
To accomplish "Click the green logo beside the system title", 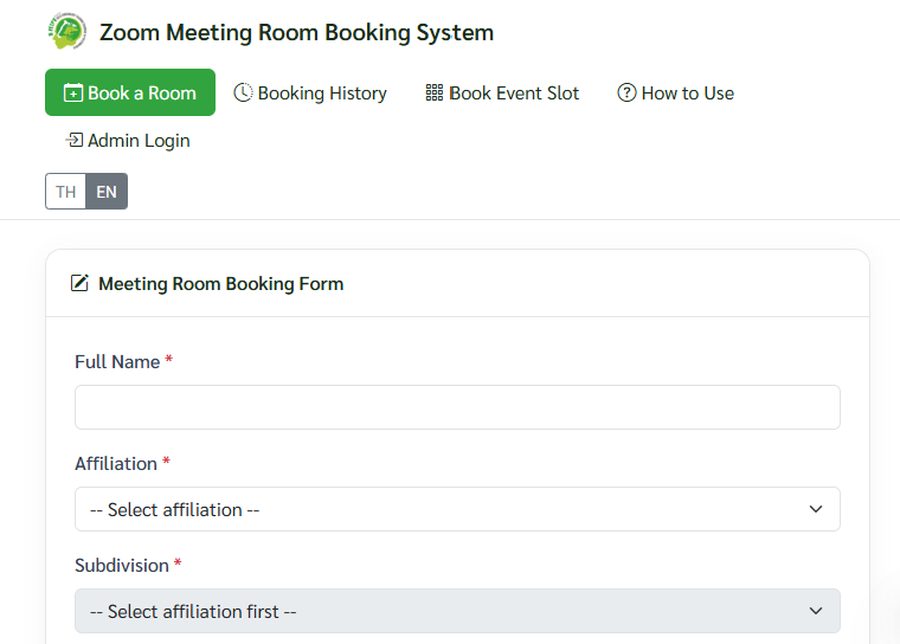I will click(x=67, y=32).
